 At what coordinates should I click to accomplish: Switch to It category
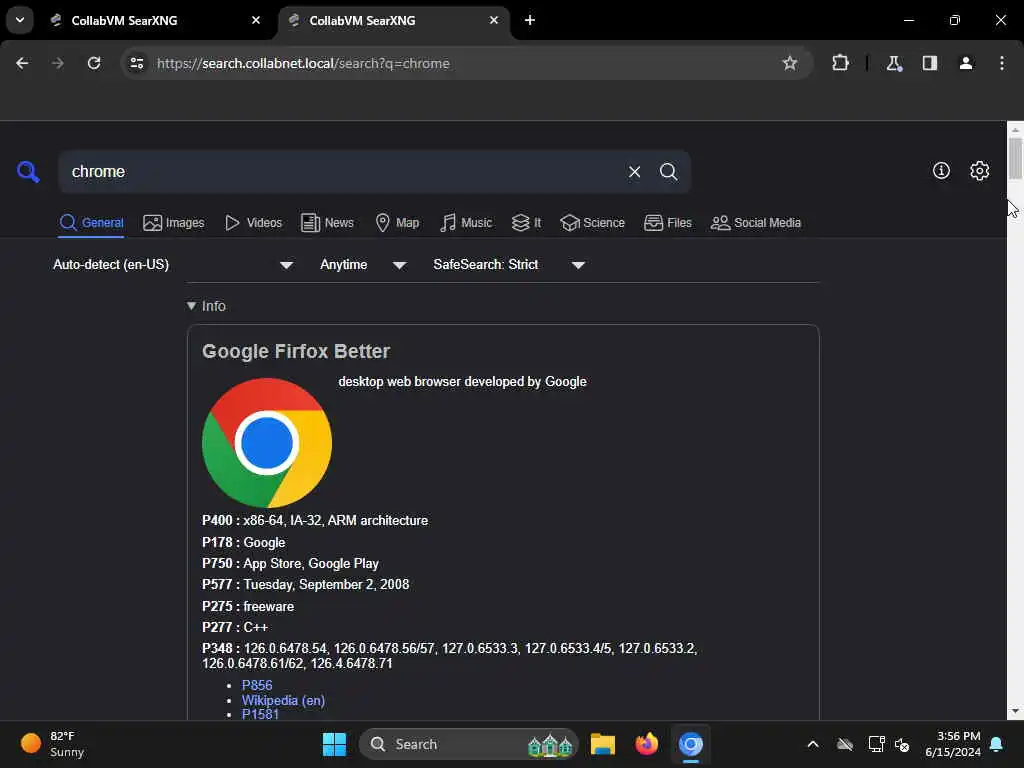[526, 223]
